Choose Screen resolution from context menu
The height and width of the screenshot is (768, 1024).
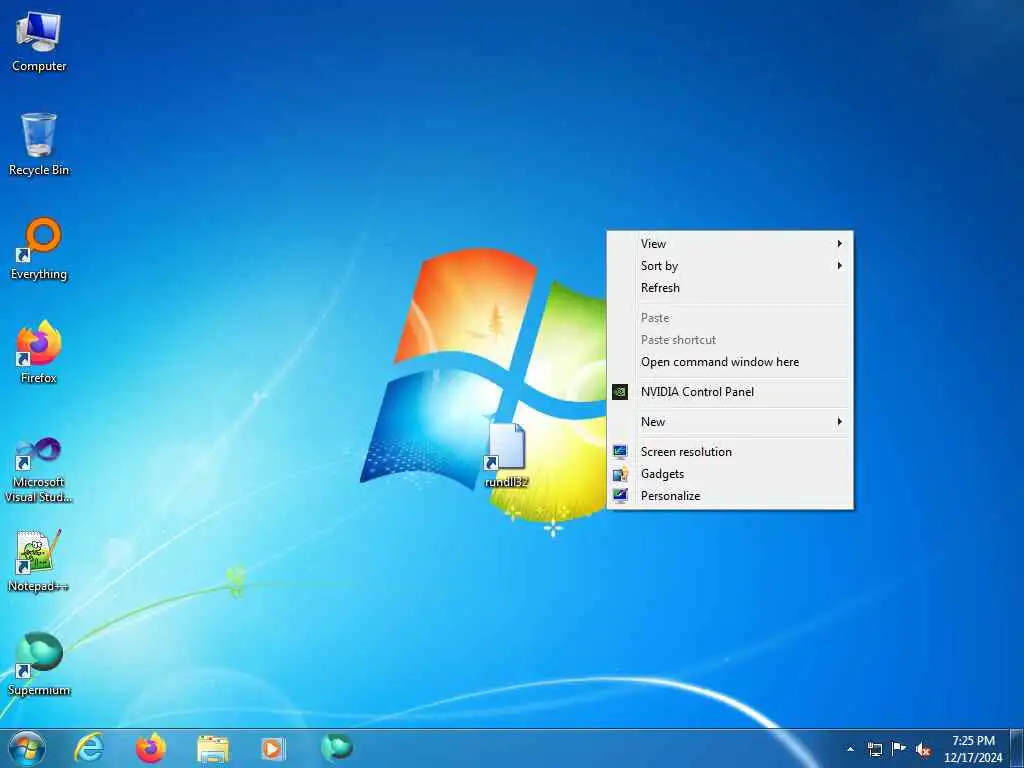729,452
